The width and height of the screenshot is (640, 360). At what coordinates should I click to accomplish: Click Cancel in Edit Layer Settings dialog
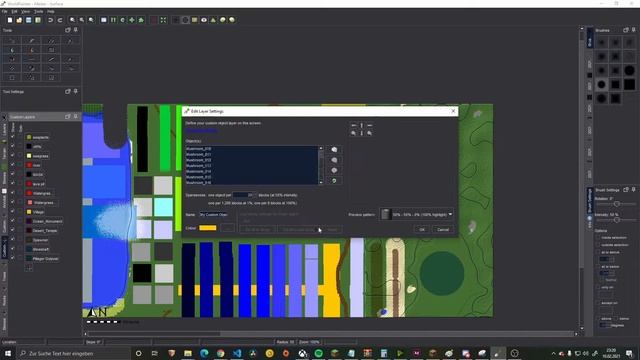[443, 229]
